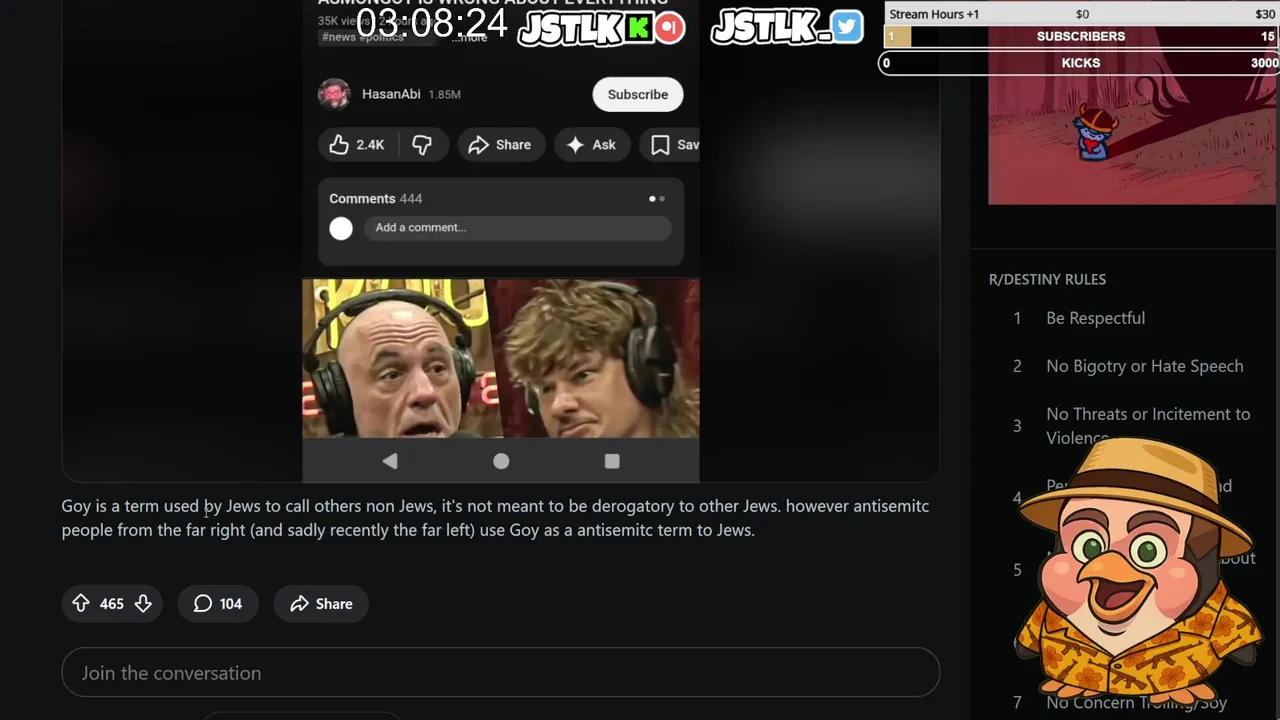Click the stream timer 03:08:24
Image resolution: width=1280 pixels, height=720 pixels.
433,23
